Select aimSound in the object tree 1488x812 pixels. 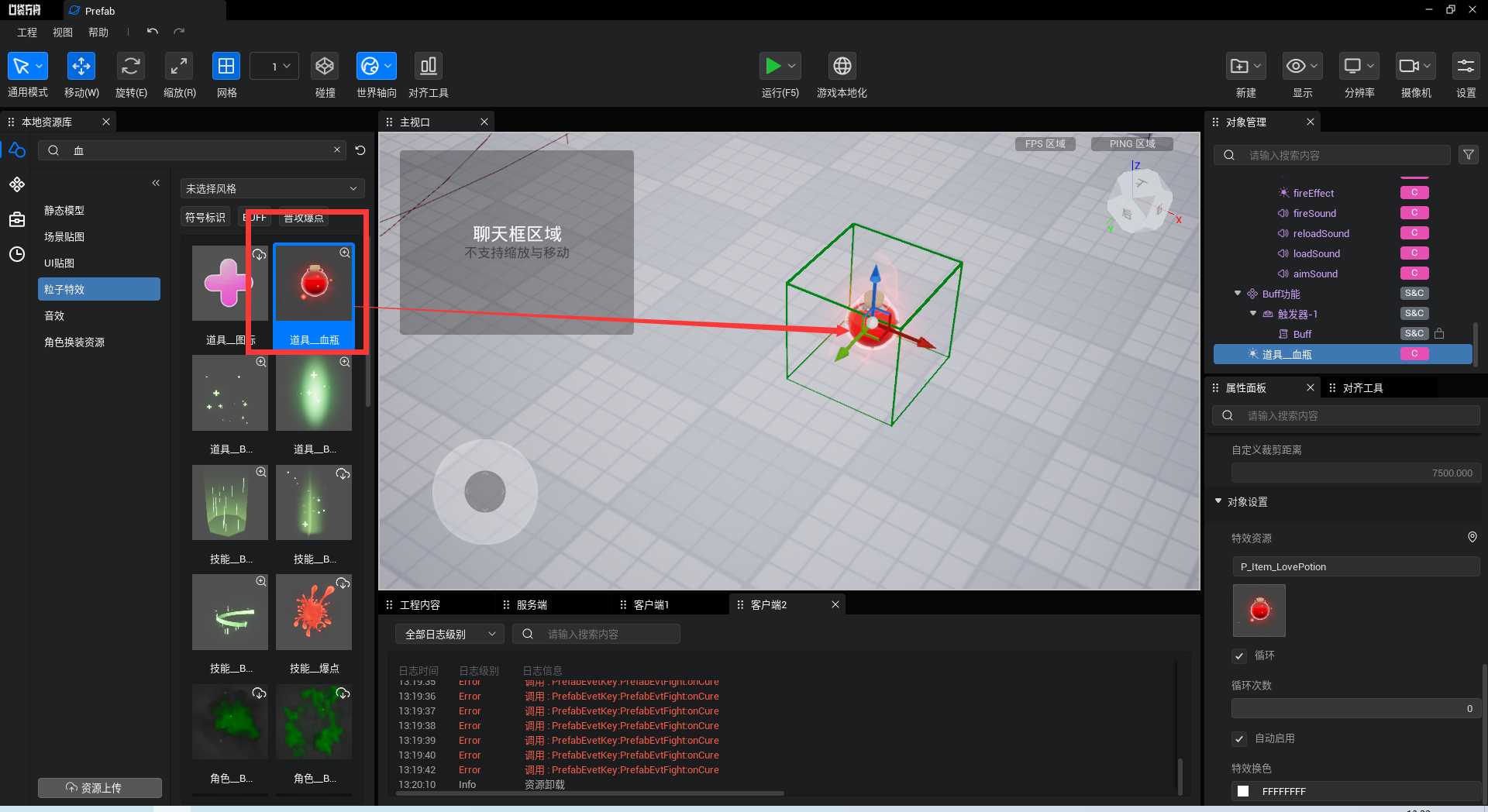coord(1314,274)
